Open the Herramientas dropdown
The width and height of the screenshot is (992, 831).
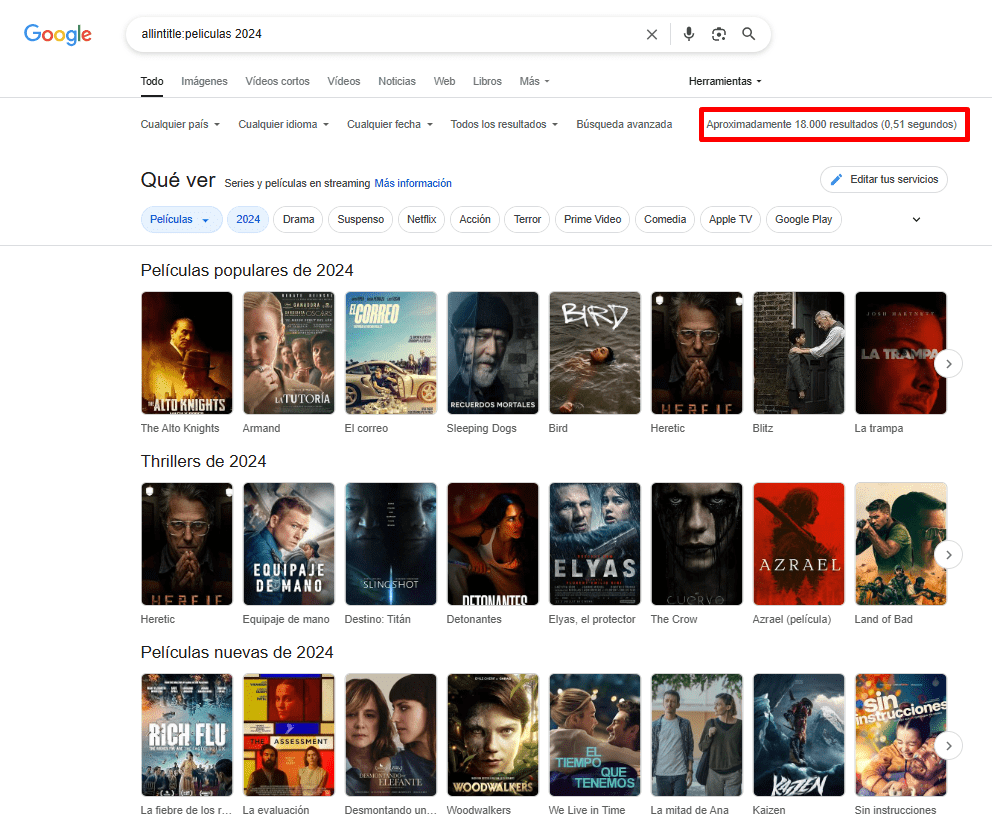point(725,82)
